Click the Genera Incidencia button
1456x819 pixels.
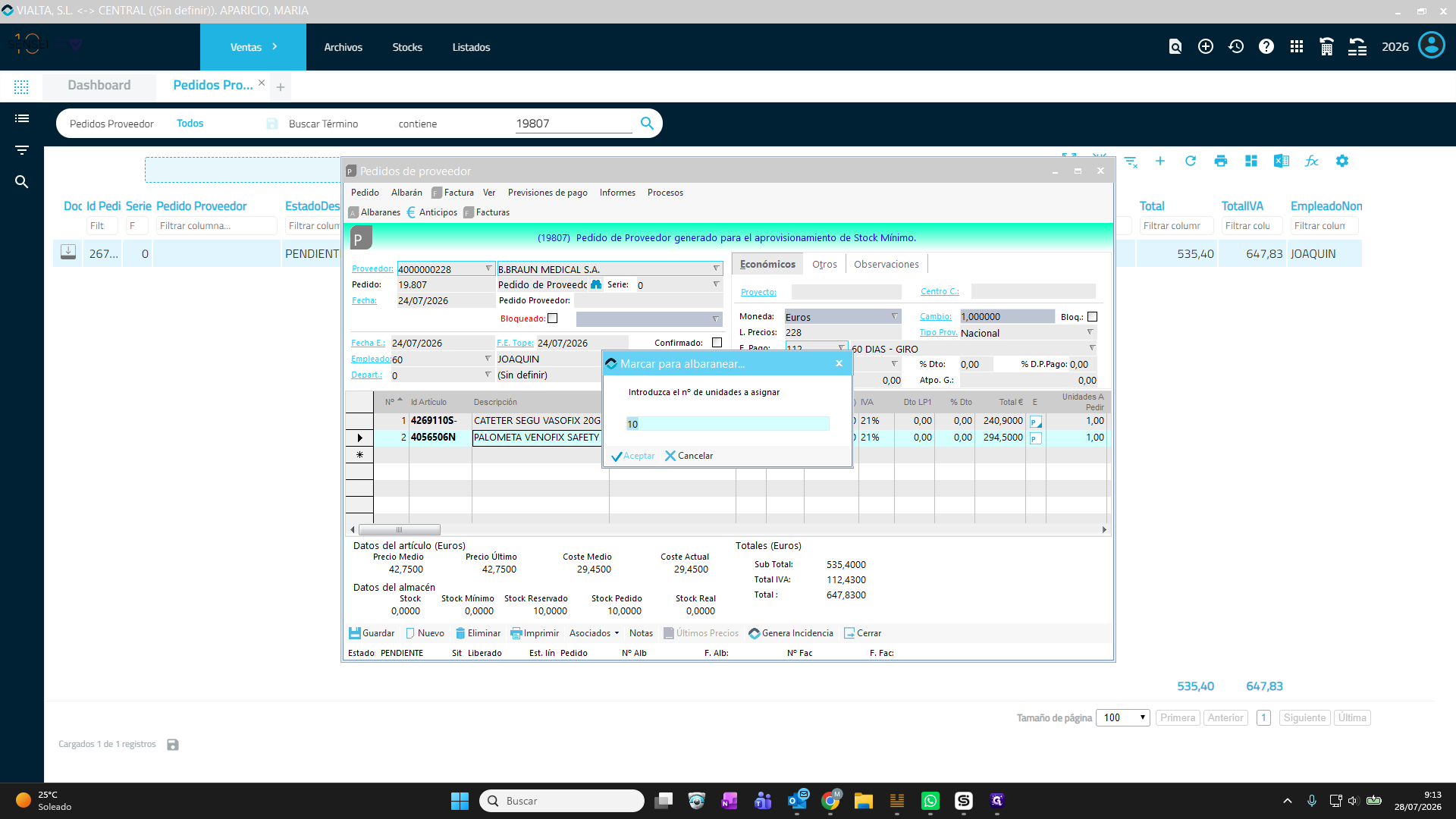(x=791, y=633)
